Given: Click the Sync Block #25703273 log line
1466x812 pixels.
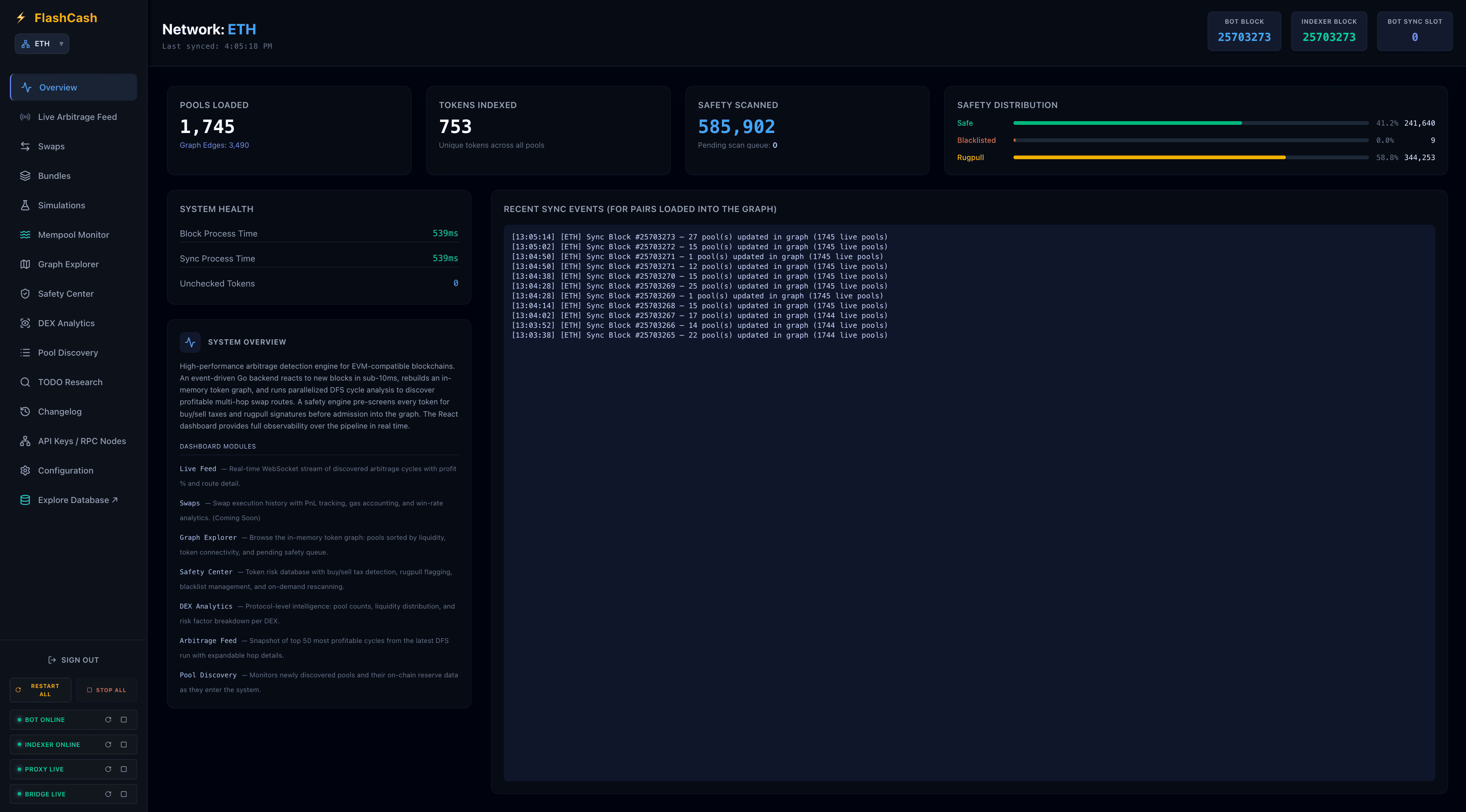Looking at the screenshot, I should point(699,237).
